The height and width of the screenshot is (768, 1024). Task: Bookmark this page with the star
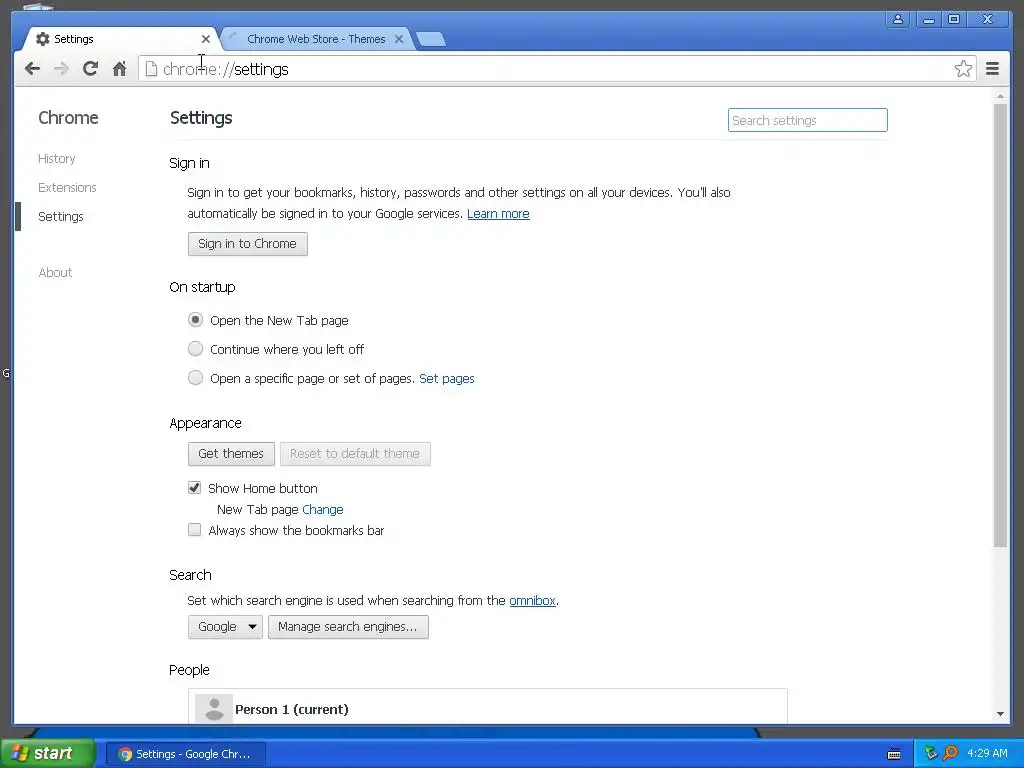click(963, 69)
